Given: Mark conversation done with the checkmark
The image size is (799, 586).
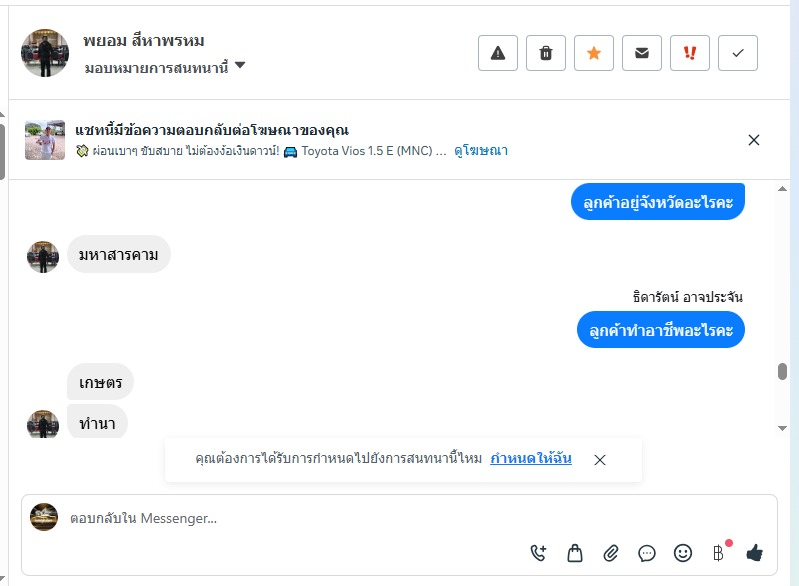Looking at the screenshot, I should pyautogui.click(x=738, y=53).
